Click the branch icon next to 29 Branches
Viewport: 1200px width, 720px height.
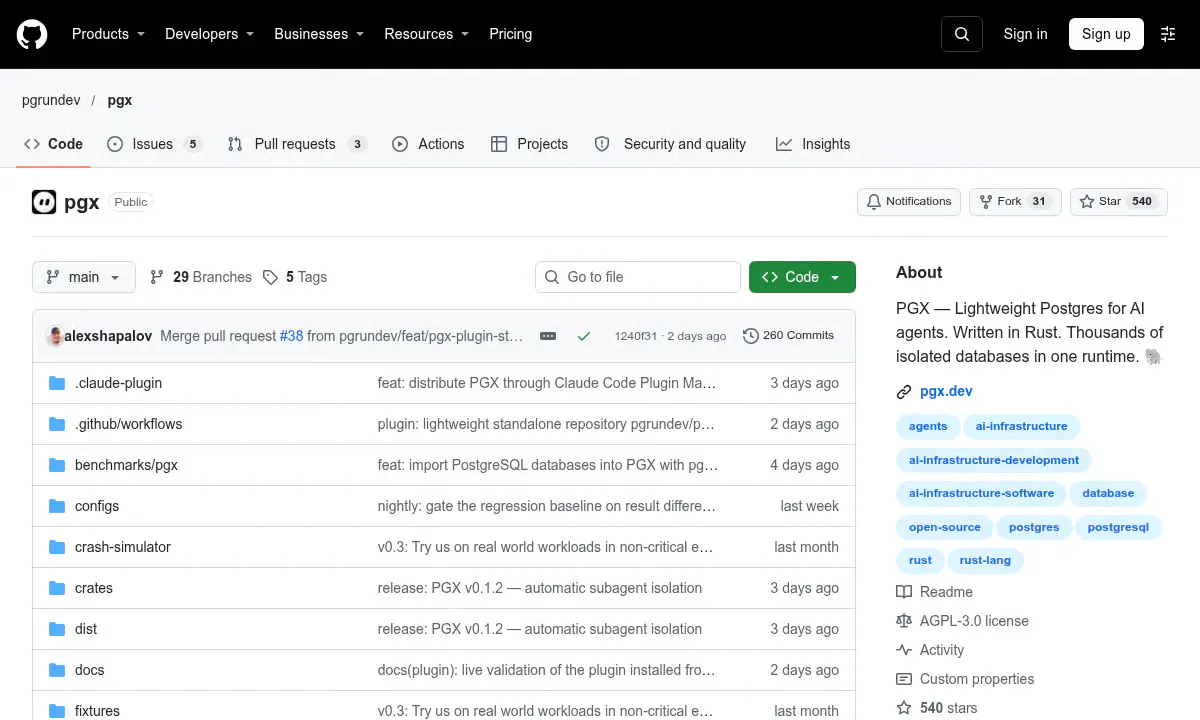point(157,277)
